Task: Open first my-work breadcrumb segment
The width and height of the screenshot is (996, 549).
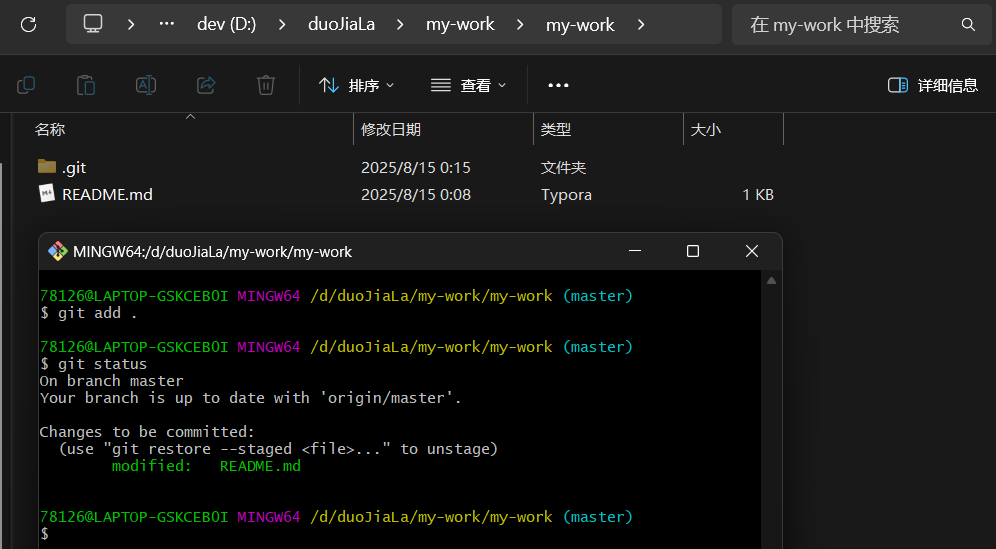Action: 460,24
